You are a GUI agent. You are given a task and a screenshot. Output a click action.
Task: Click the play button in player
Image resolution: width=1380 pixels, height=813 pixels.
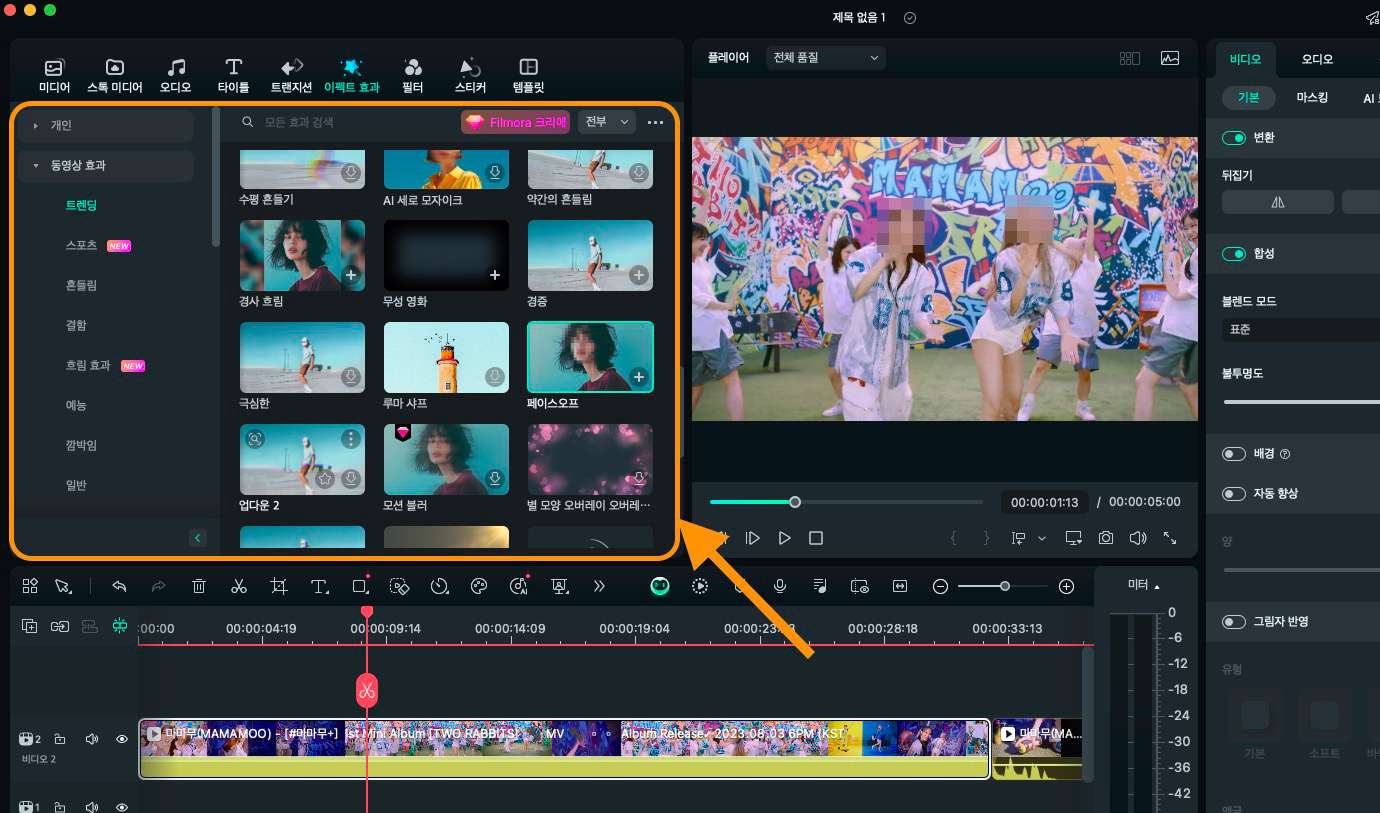pos(785,538)
